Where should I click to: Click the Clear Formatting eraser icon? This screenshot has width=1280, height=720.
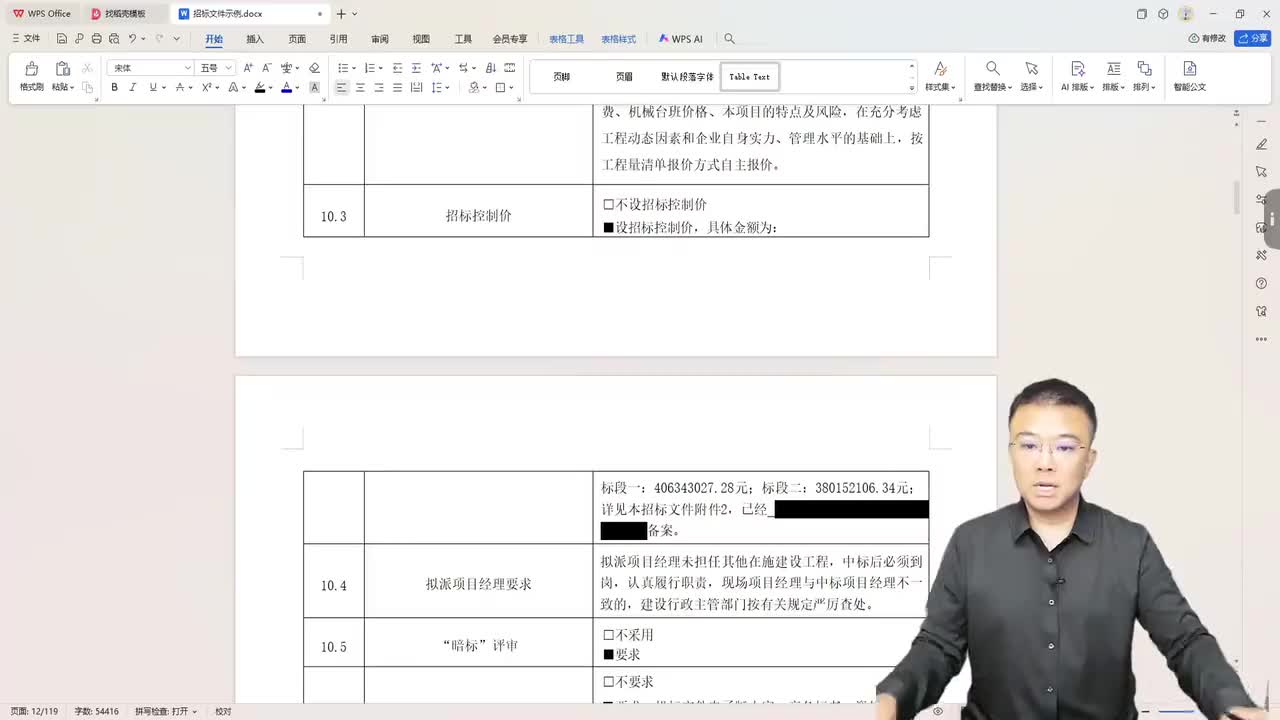coord(314,68)
